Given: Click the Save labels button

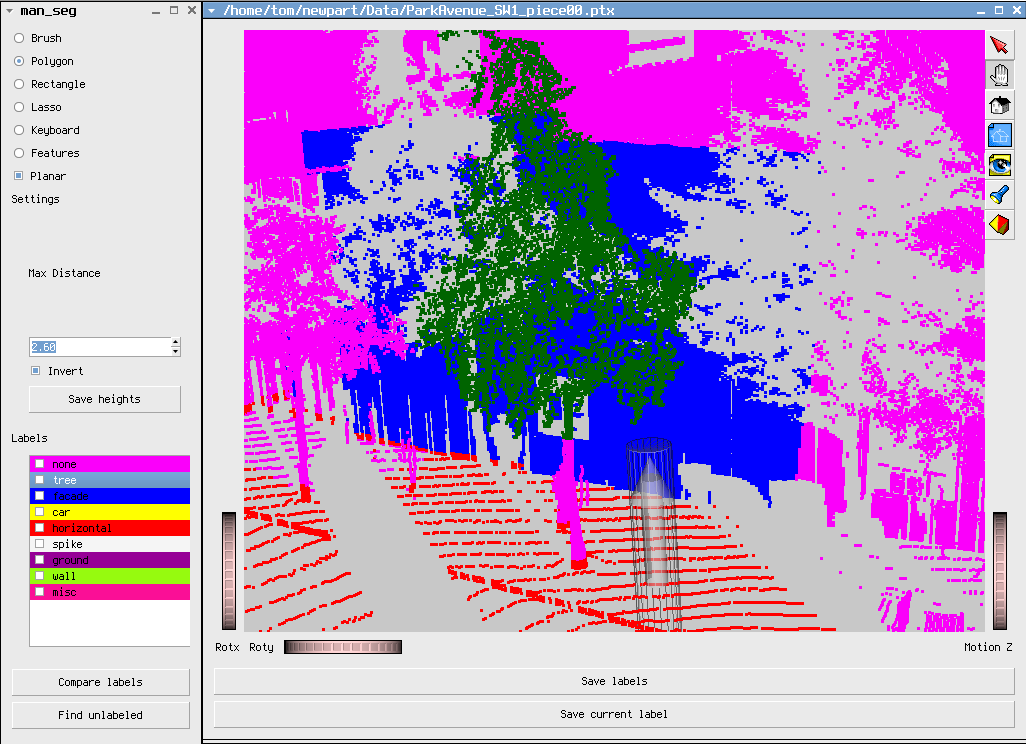Looking at the screenshot, I should 613,681.
